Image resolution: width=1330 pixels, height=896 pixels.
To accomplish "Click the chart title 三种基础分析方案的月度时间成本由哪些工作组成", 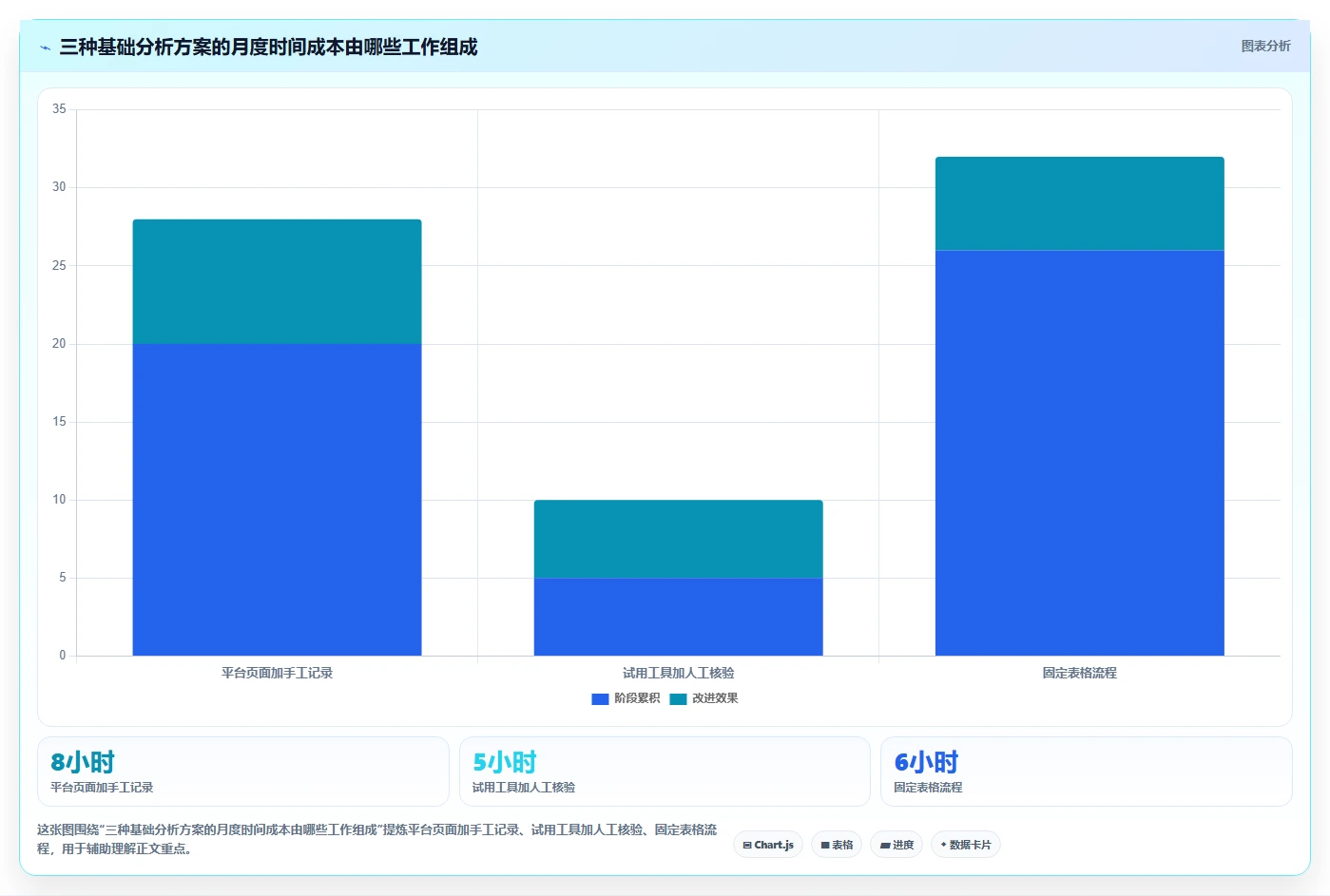I will [268, 47].
